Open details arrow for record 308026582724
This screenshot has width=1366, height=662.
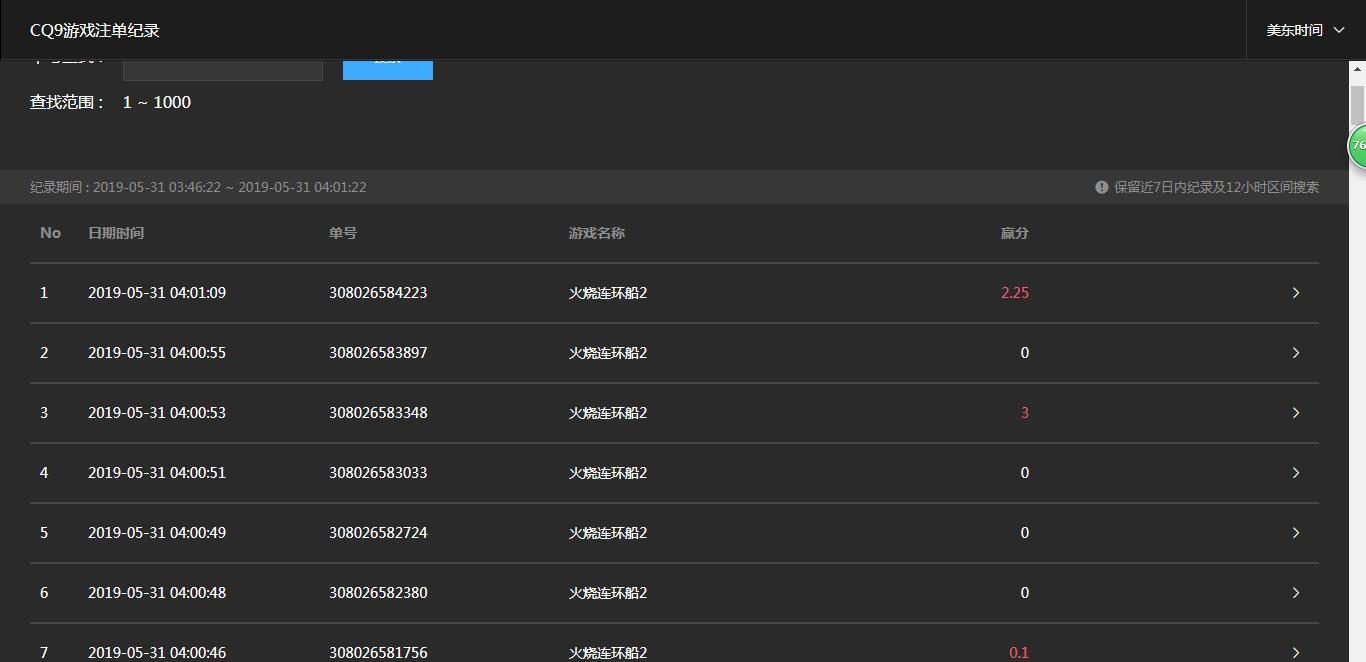pyautogui.click(x=1295, y=533)
